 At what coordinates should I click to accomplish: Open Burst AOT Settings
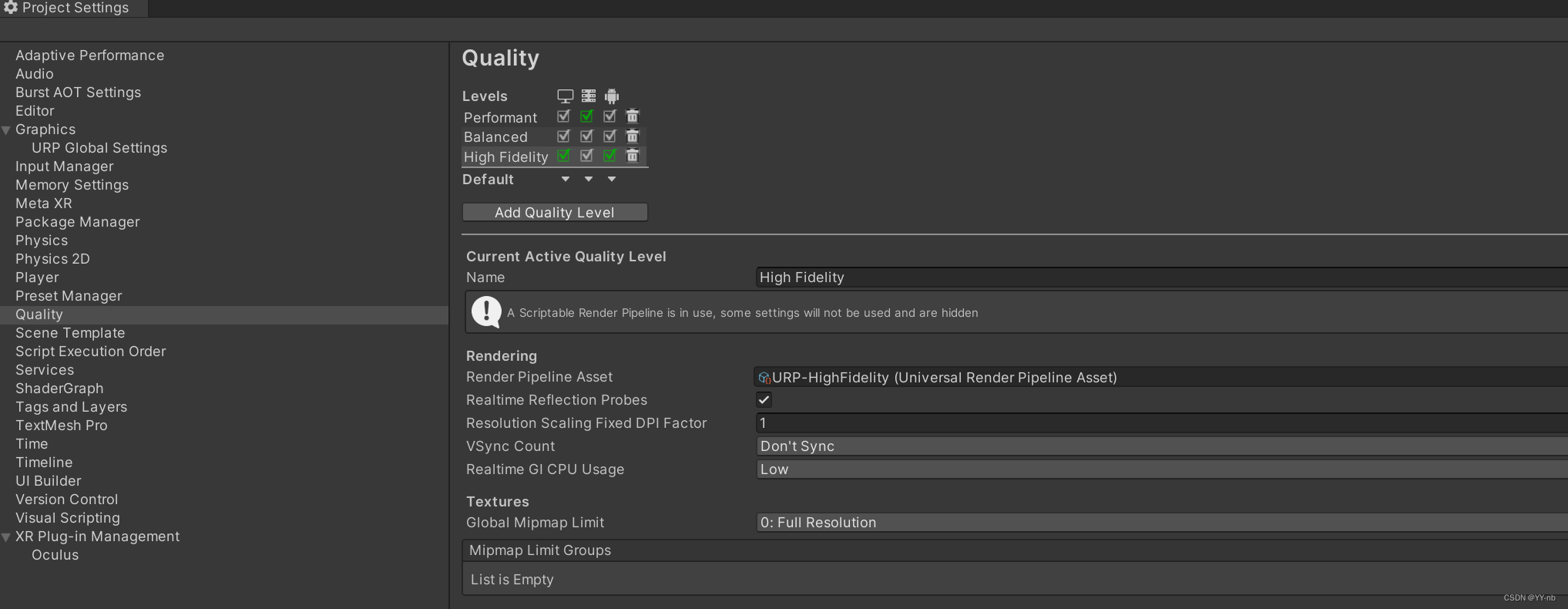[78, 93]
